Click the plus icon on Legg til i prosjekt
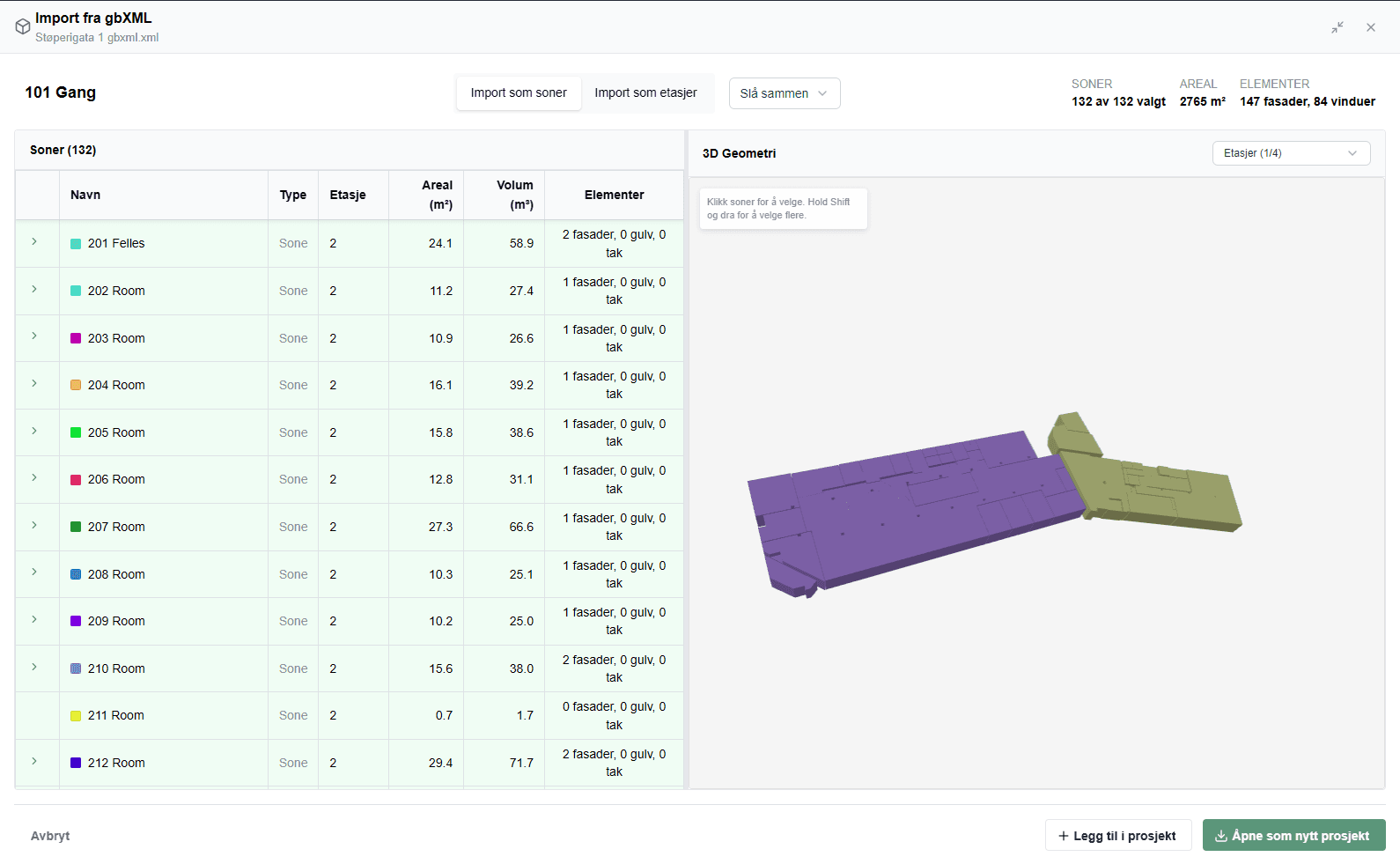 [1064, 836]
